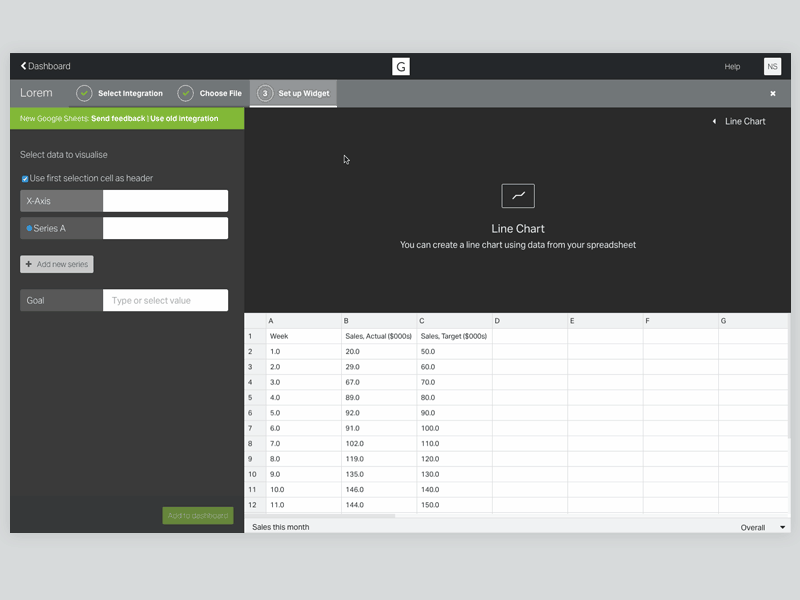
Task: Click the back chevron next to Dashboard
Action: (23, 66)
